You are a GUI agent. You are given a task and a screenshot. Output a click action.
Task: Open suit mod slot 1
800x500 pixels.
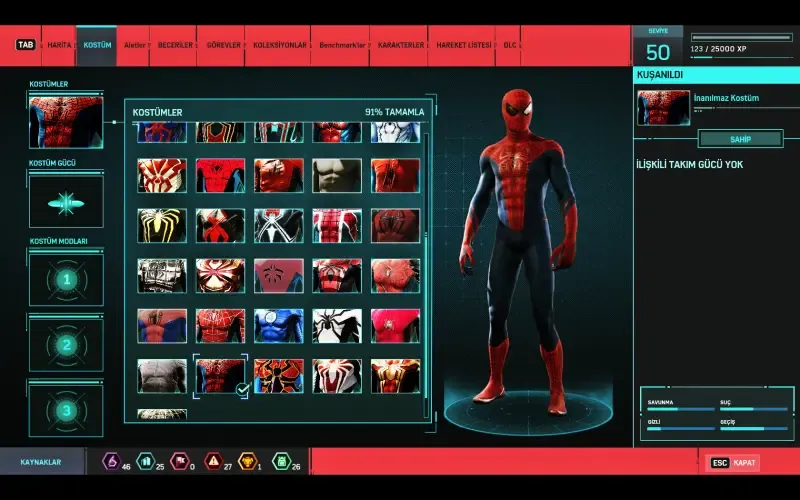pos(66,279)
